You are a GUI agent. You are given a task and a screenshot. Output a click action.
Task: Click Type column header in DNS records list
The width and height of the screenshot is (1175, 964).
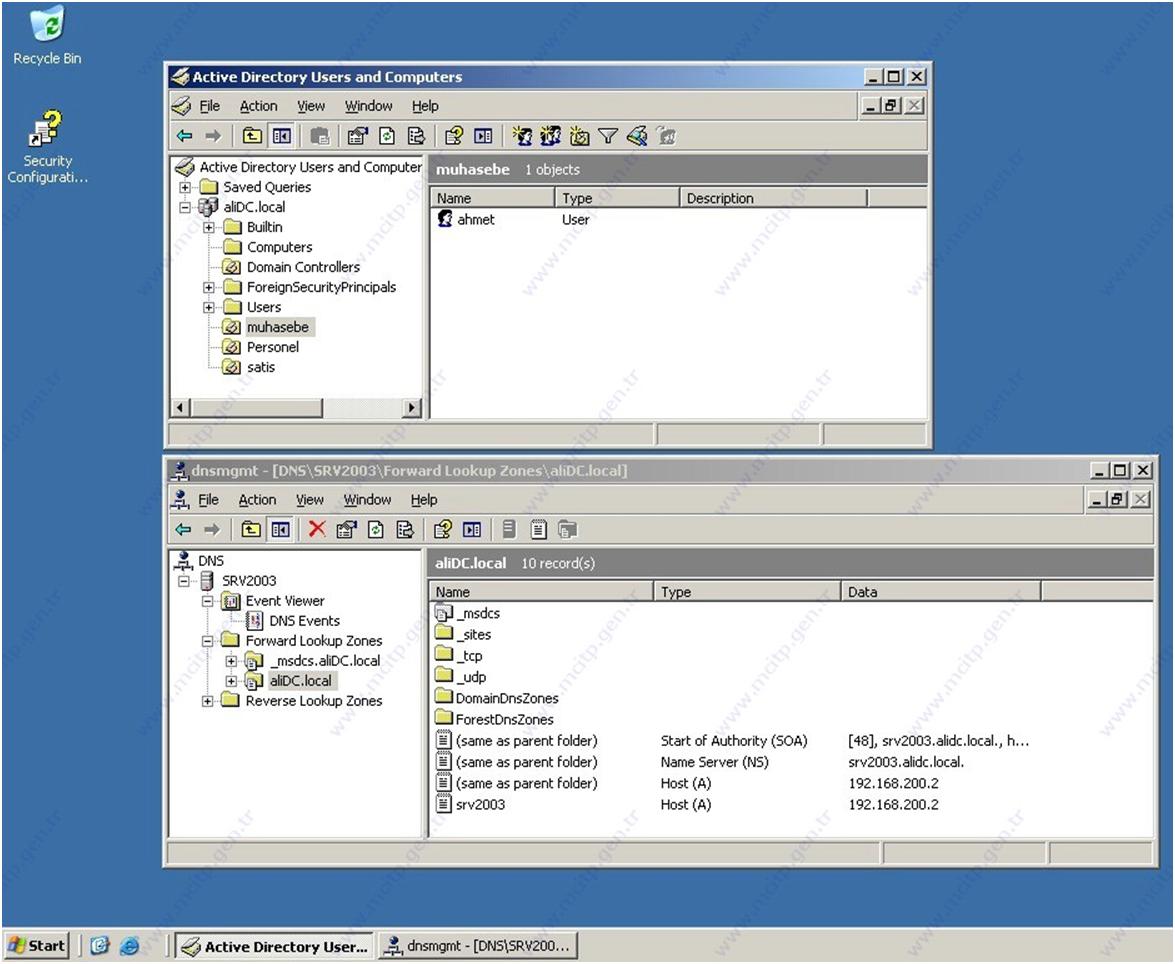(747, 591)
